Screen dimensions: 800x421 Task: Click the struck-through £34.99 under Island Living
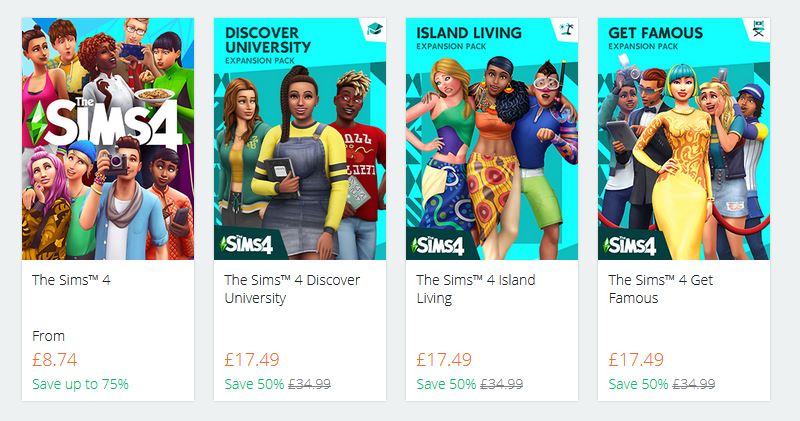(x=502, y=384)
